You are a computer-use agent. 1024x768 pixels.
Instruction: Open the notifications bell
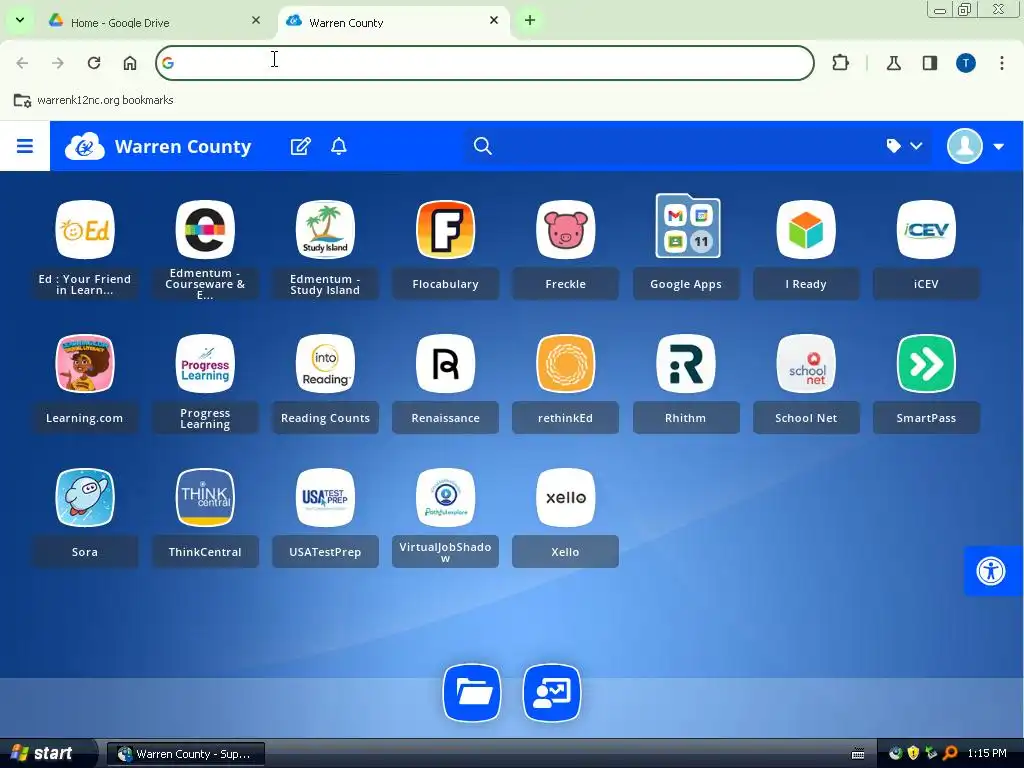pyautogui.click(x=339, y=146)
